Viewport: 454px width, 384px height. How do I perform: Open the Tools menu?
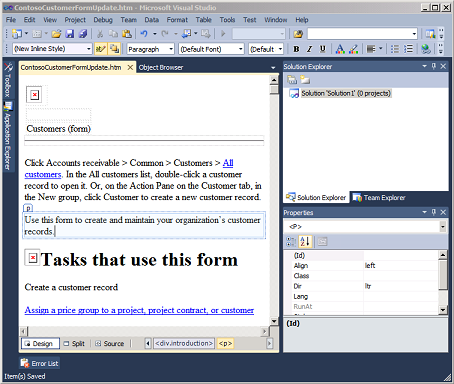pos(227,20)
